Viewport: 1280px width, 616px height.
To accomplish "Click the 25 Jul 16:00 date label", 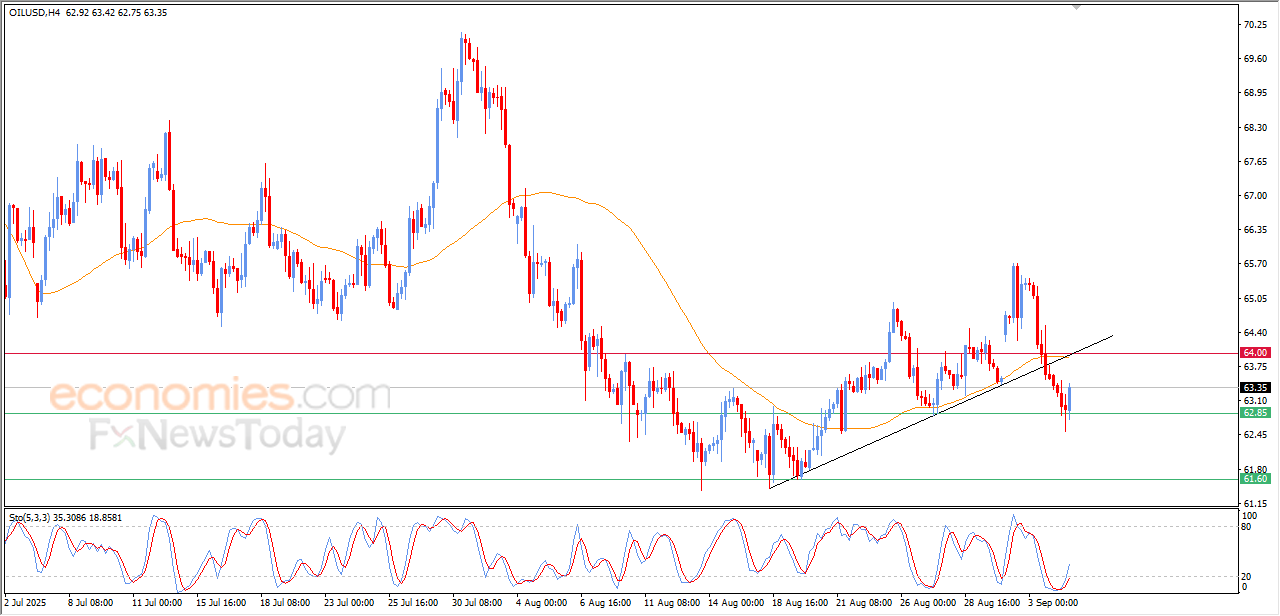I will point(411,603).
